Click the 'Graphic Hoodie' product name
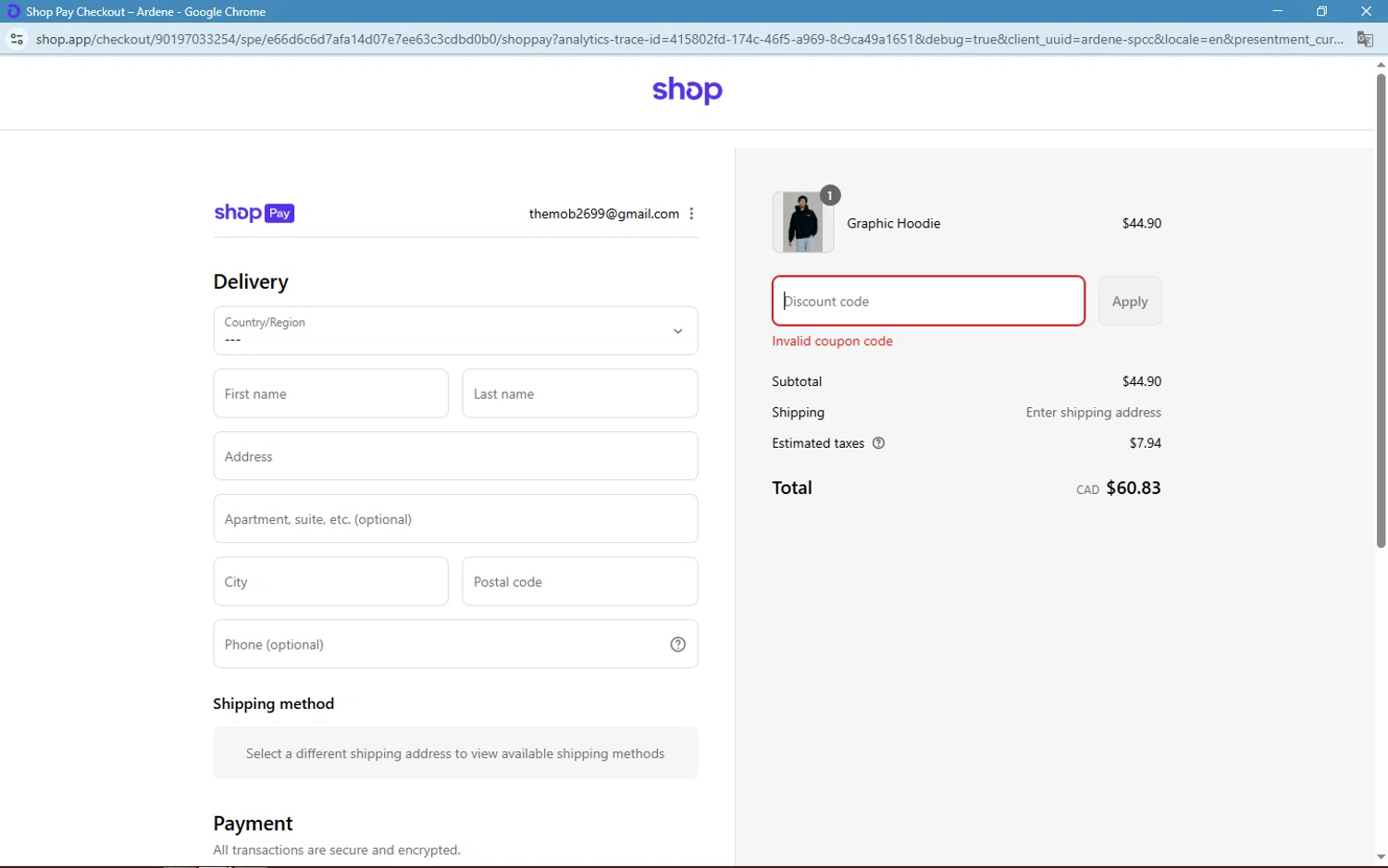Image resolution: width=1388 pixels, height=868 pixels. (893, 223)
